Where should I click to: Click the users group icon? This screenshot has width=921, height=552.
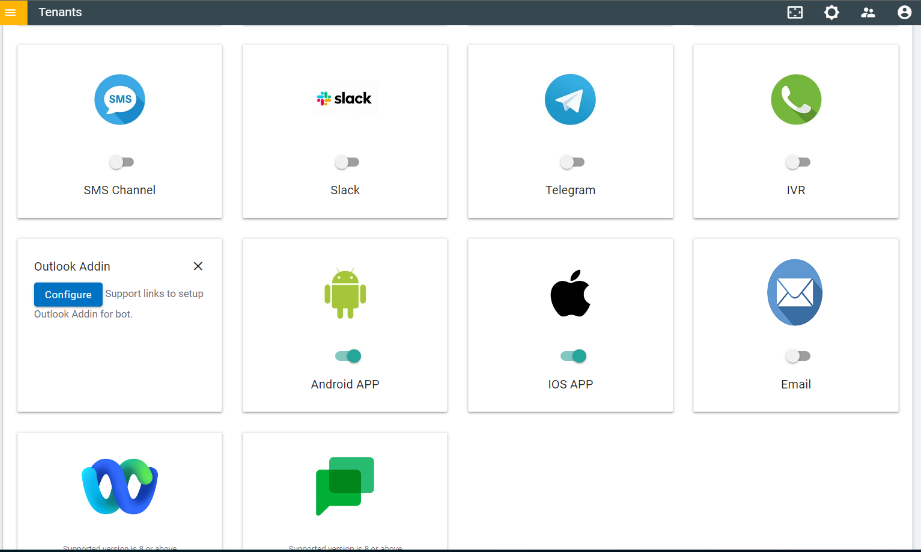[868, 12]
